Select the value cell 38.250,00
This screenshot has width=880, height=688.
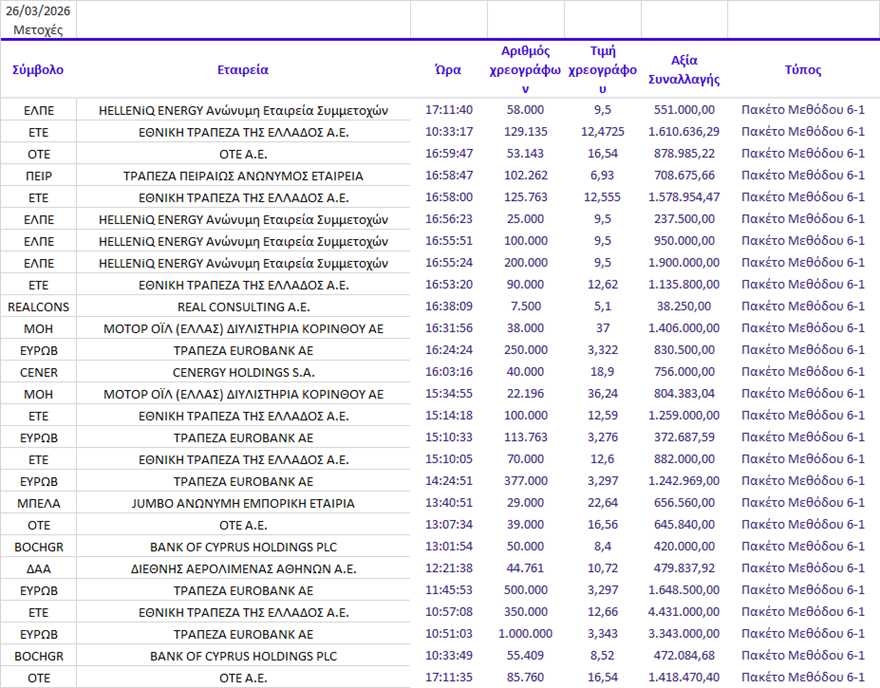pos(684,307)
